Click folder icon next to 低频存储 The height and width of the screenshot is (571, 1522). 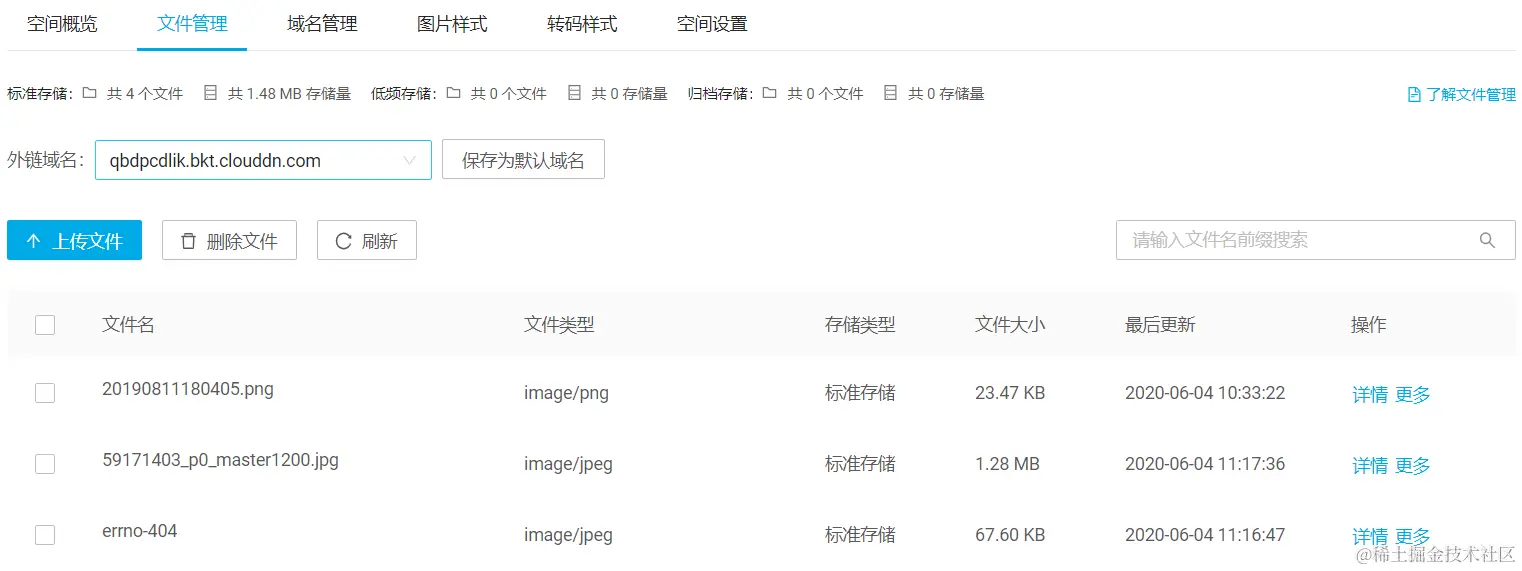[454, 93]
